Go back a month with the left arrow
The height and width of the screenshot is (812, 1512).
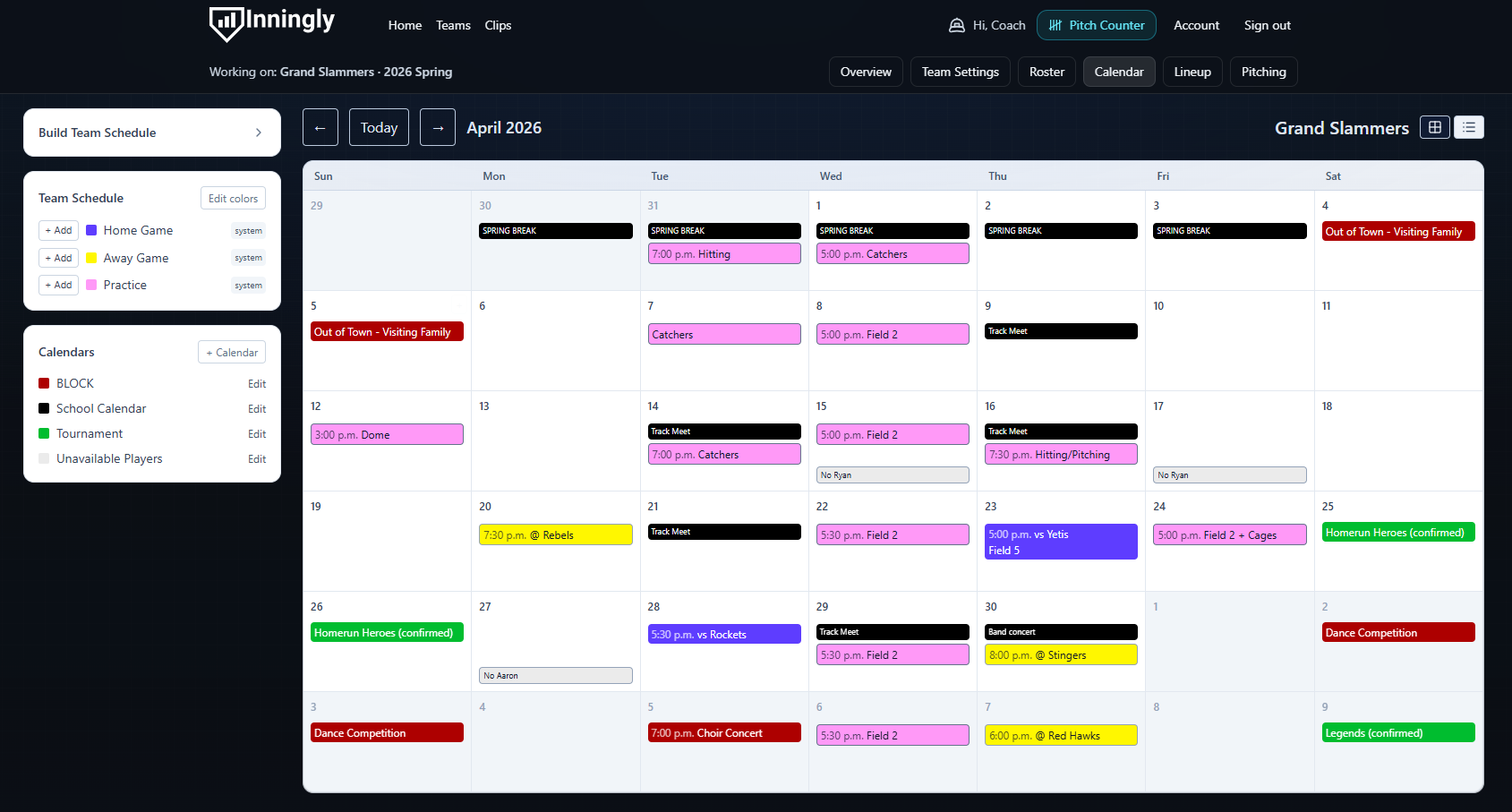point(320,126)
